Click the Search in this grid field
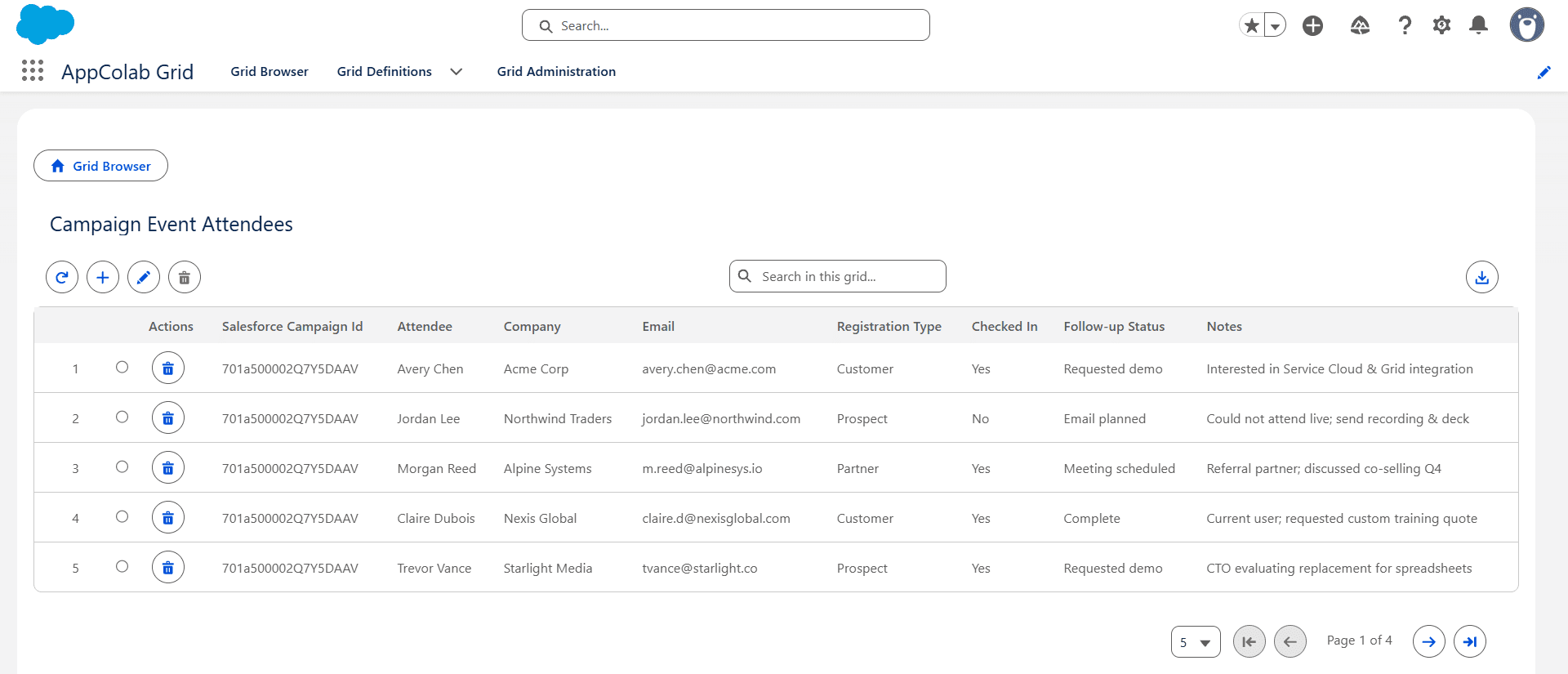Screen dimensions: 1568x674 (x=838, y=277)
